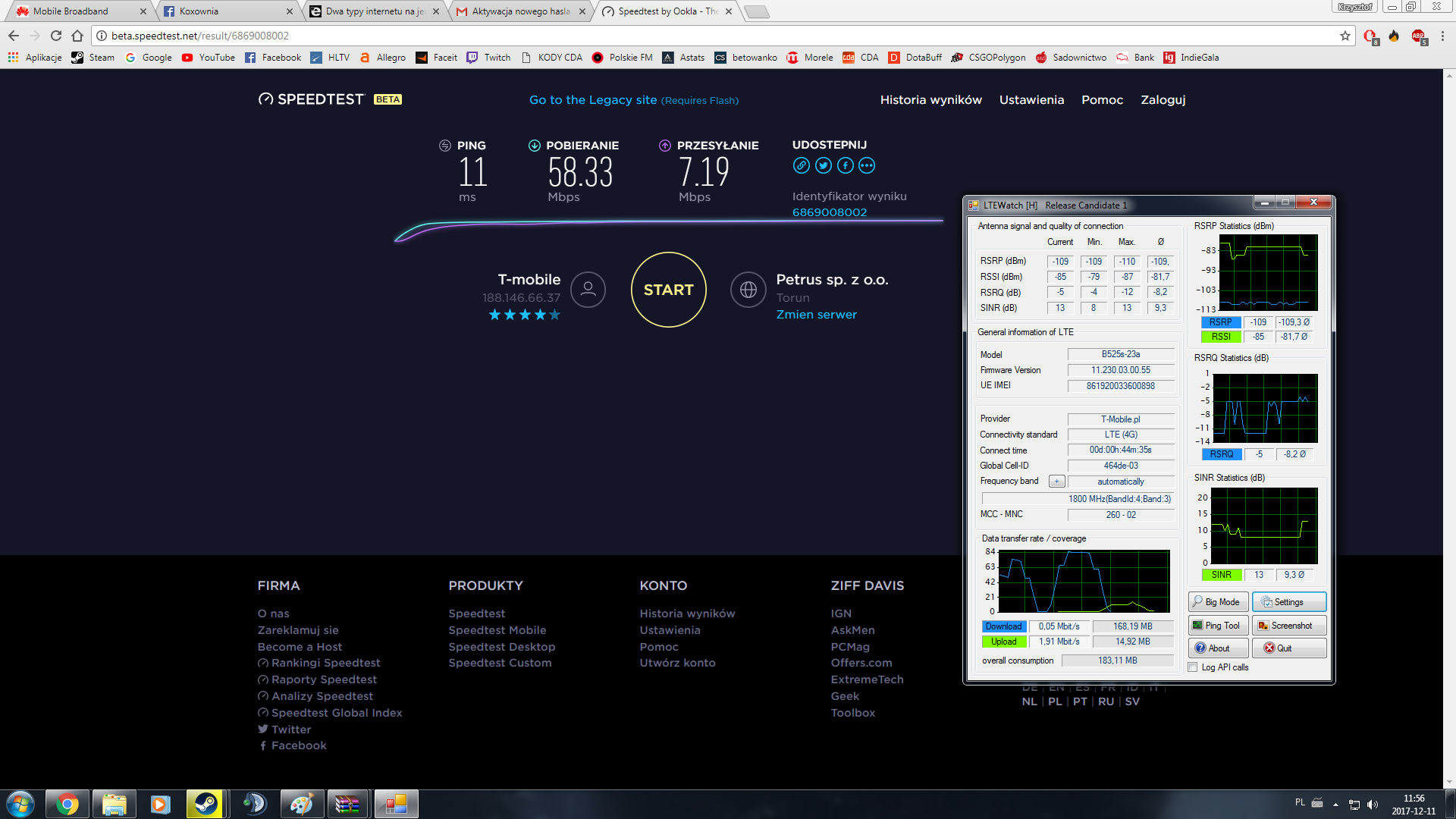
Task: Open the Windows Start menu
Action: click(x=20, y=804)
